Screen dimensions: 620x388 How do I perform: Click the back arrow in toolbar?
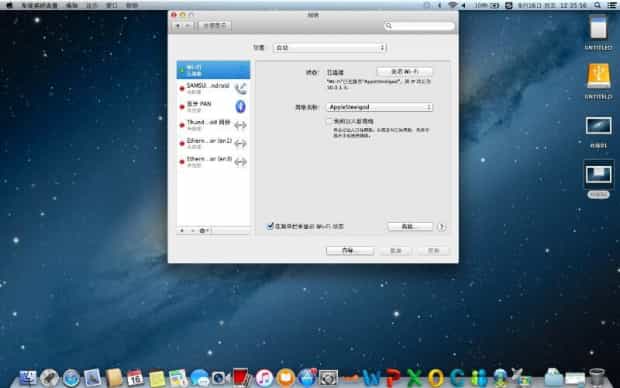click(178, 26)
